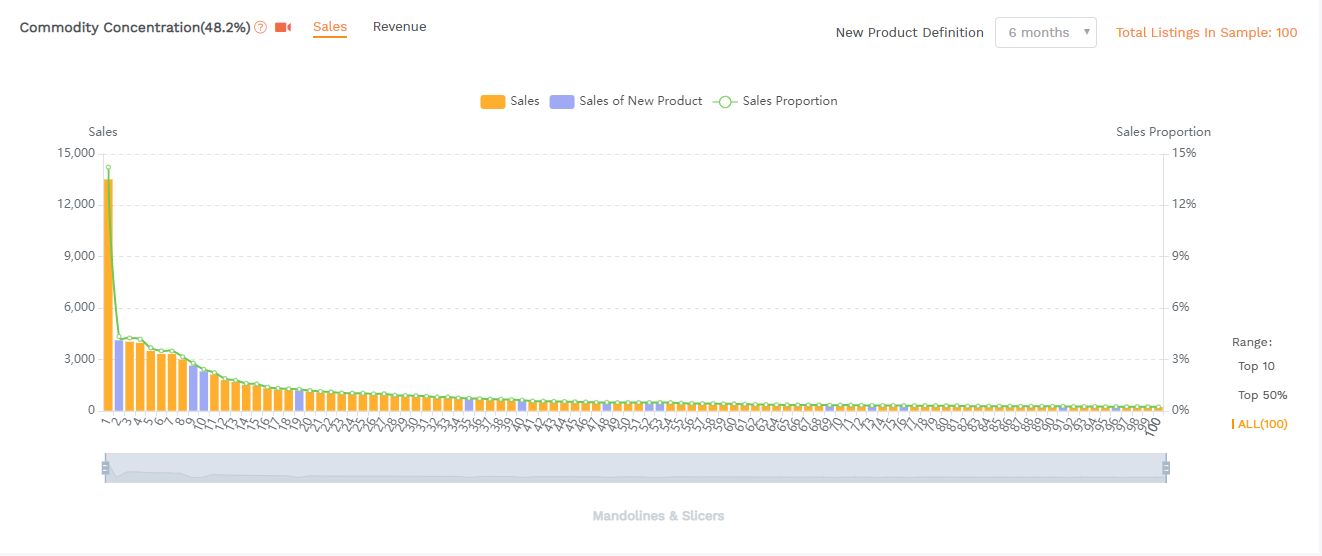The image size is (1322, 556).
Task: Select the Top 50% range
Action: (x=1262, y=395)
